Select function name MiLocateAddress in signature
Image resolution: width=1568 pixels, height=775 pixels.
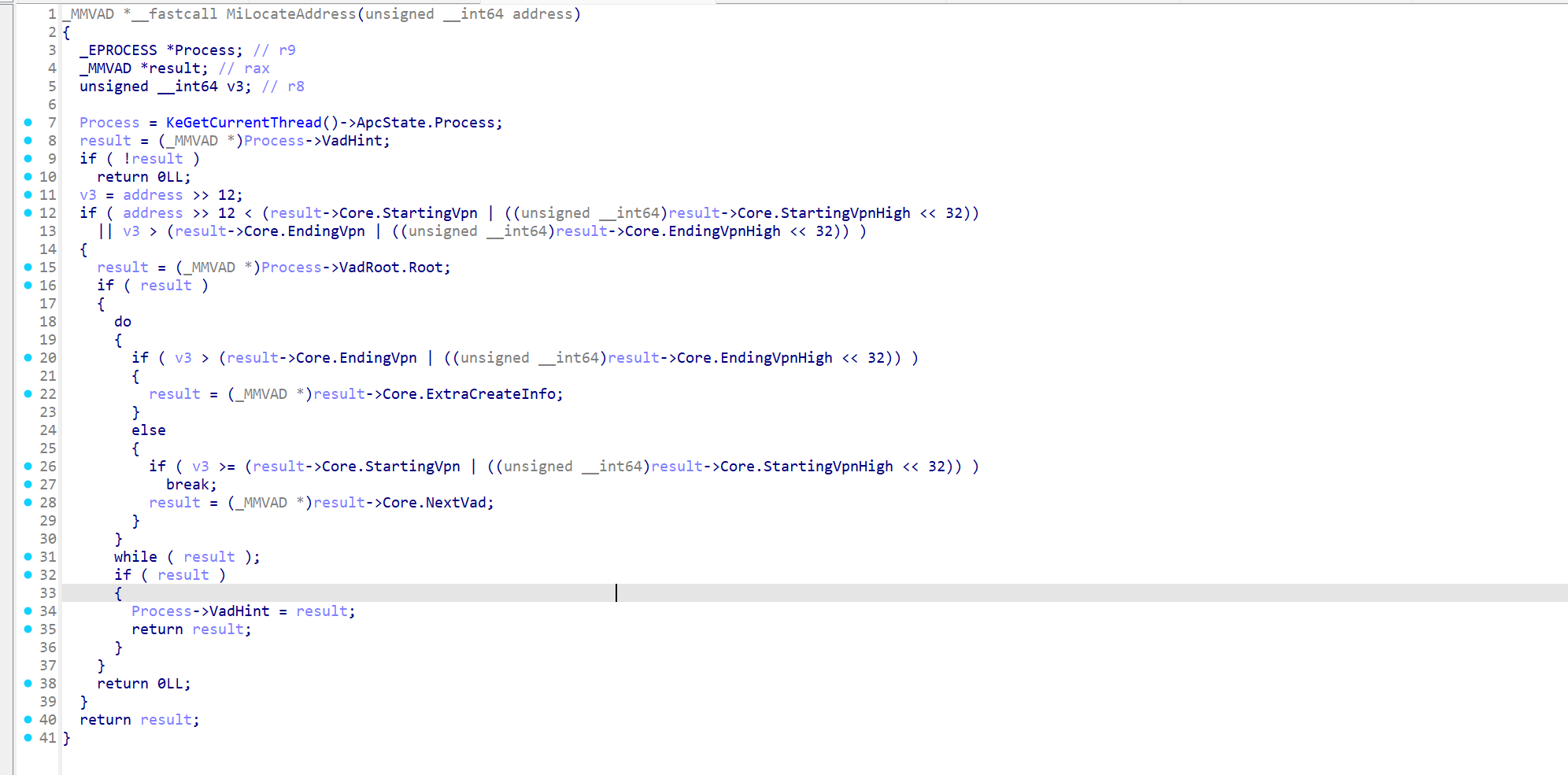[291, 14]
